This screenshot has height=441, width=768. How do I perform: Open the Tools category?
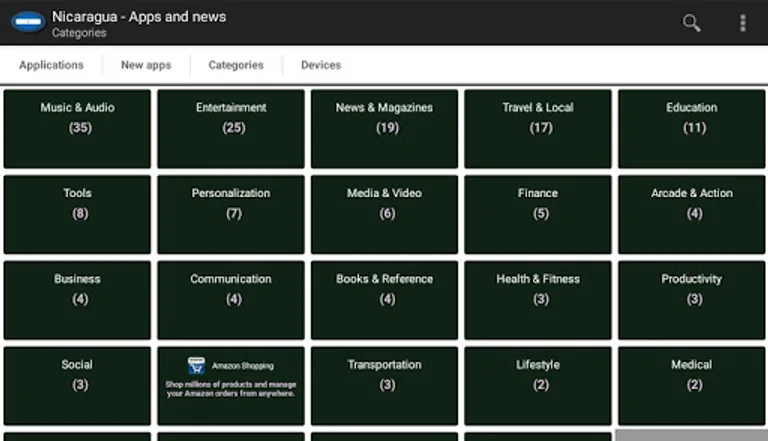click(77, 215)
